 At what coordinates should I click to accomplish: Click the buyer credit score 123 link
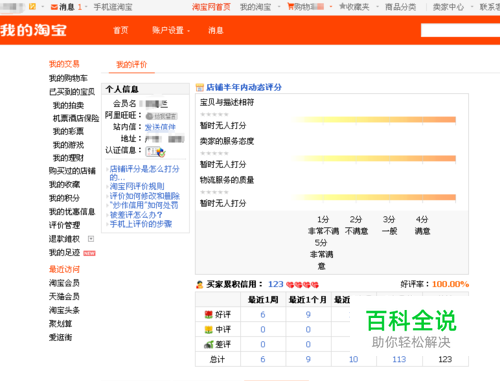click(276, 284)
